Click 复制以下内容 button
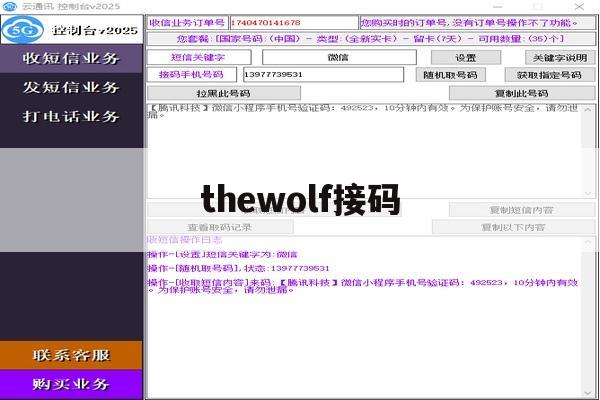The image size is (600, 400). point(514,227)
